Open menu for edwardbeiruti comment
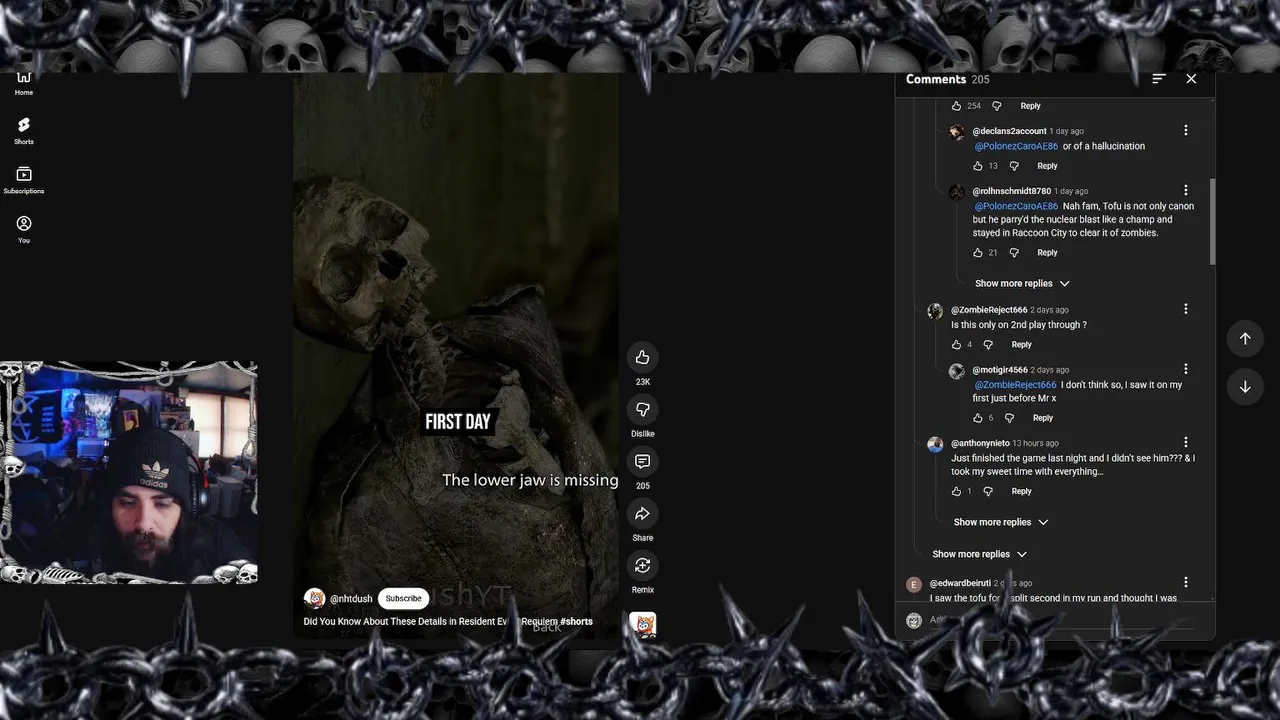Viewport: 1280px width, 720px height. (x=1186, y=582)
